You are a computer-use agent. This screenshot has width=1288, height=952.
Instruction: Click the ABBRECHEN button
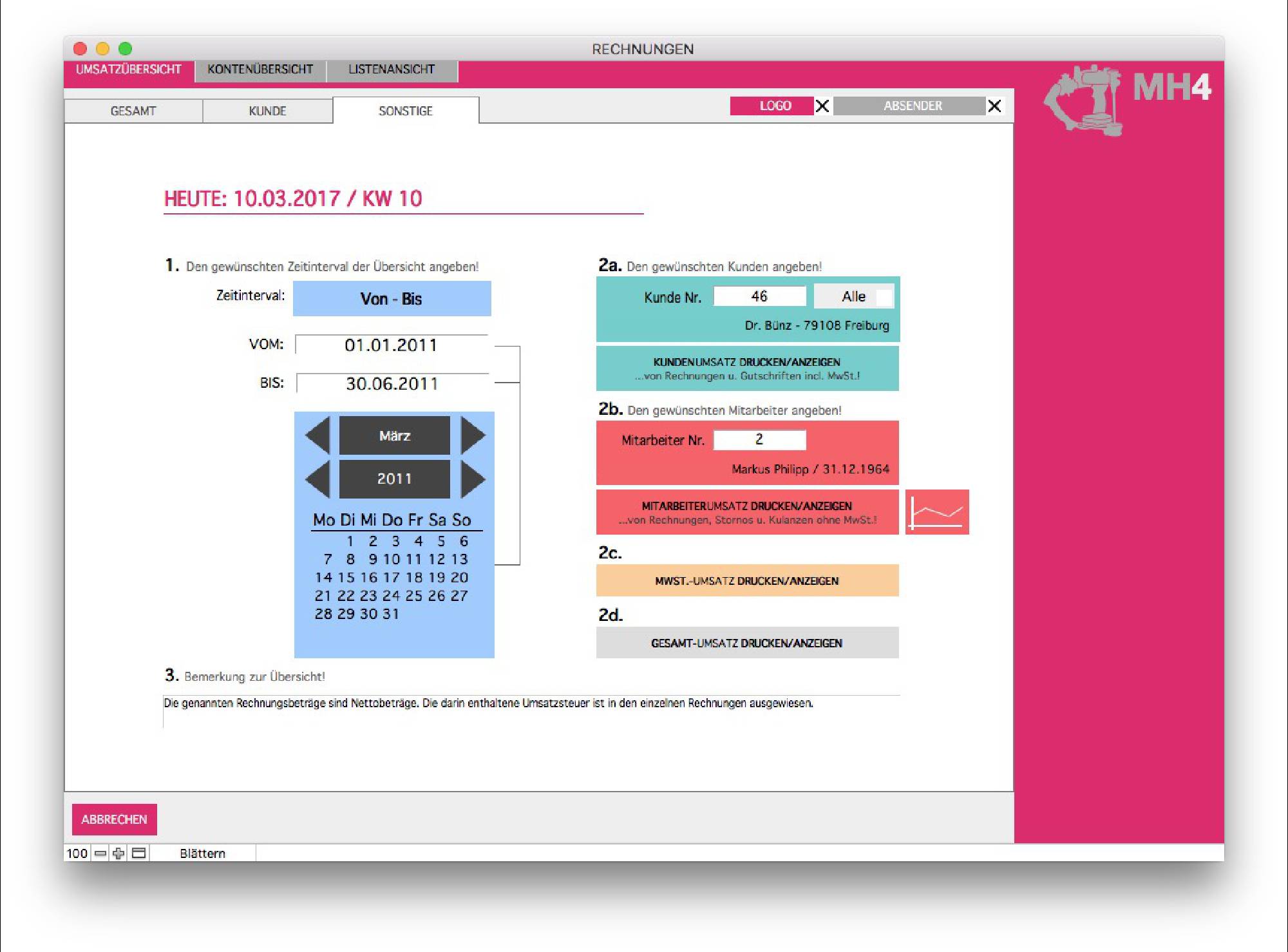click(x=114, y=819)
